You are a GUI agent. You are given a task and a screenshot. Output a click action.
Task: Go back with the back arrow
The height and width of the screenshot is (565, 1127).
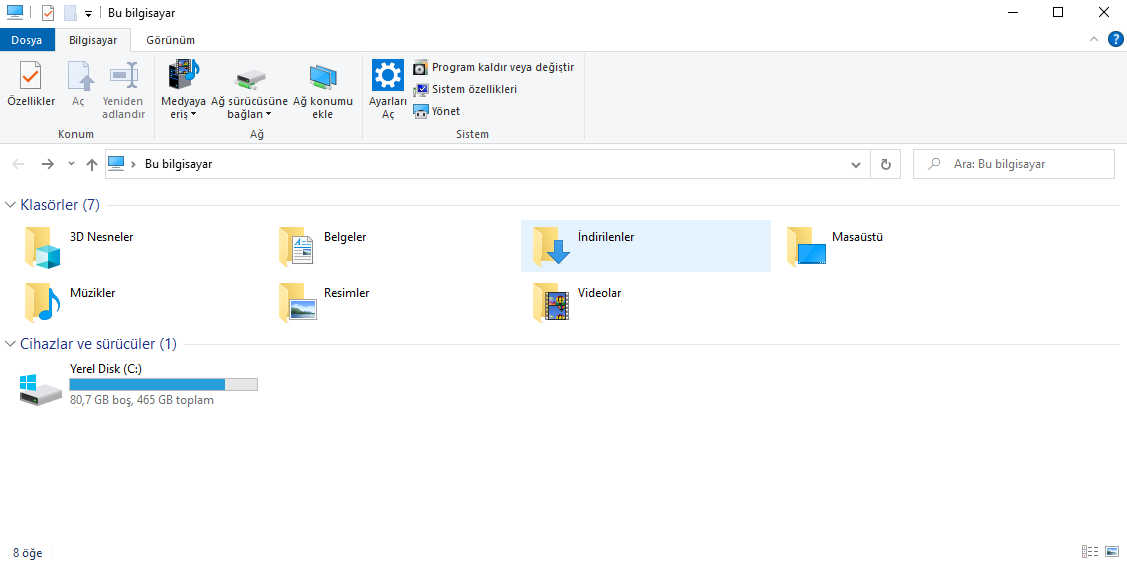point(19,164)
